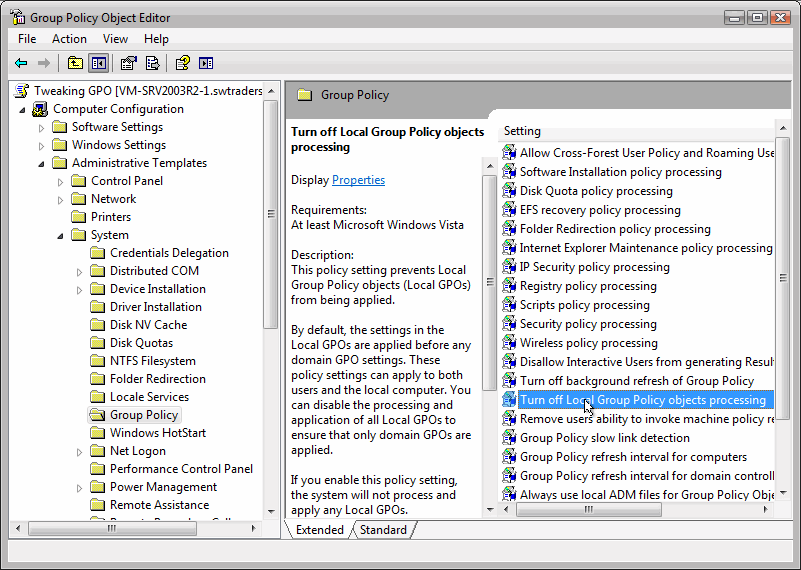The image size is (801, 570).
Task: Click the Back arrow toolbar icon
Action: [x=21, y=63]
